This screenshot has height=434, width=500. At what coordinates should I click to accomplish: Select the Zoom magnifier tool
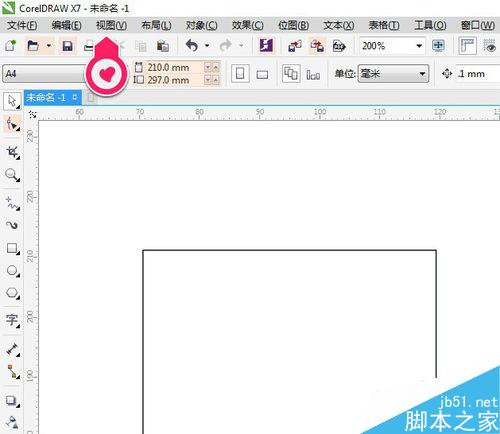coord(12,175)
